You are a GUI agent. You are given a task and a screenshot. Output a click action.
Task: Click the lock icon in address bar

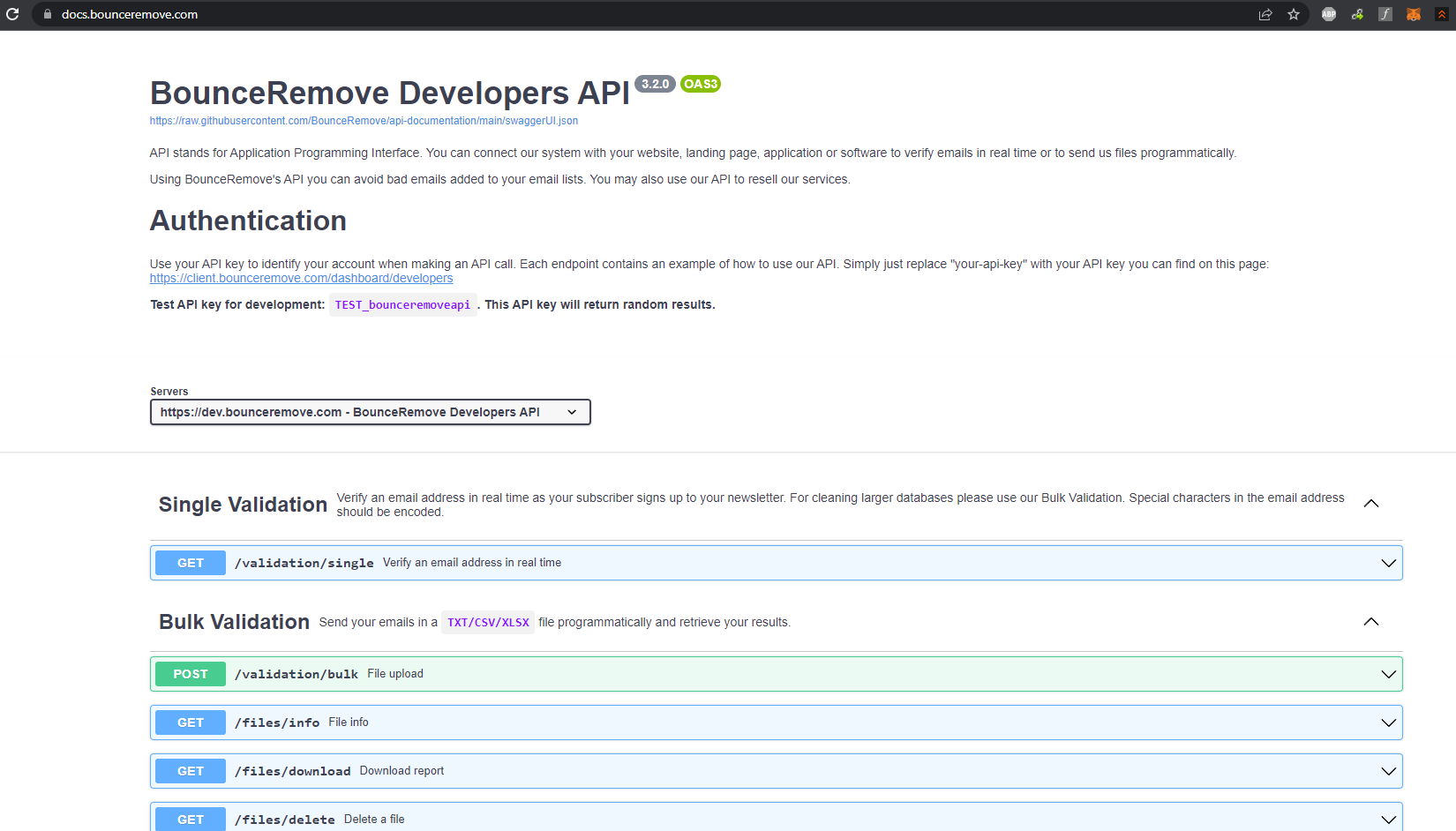click(x=48, y=14)
